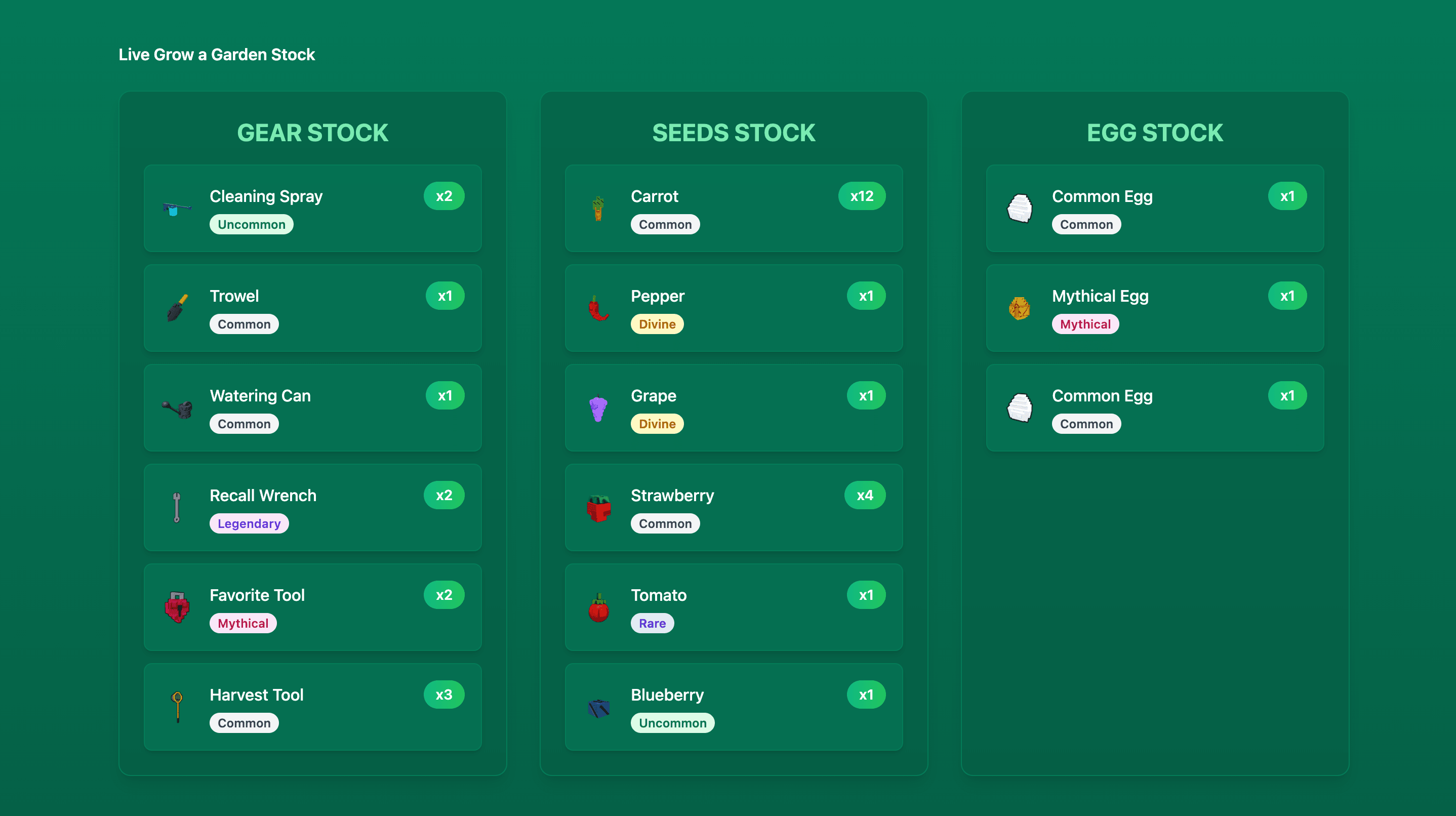Click the Tomato seed icon
Viewport: 1456px width, 816px height.
[598, 608]
